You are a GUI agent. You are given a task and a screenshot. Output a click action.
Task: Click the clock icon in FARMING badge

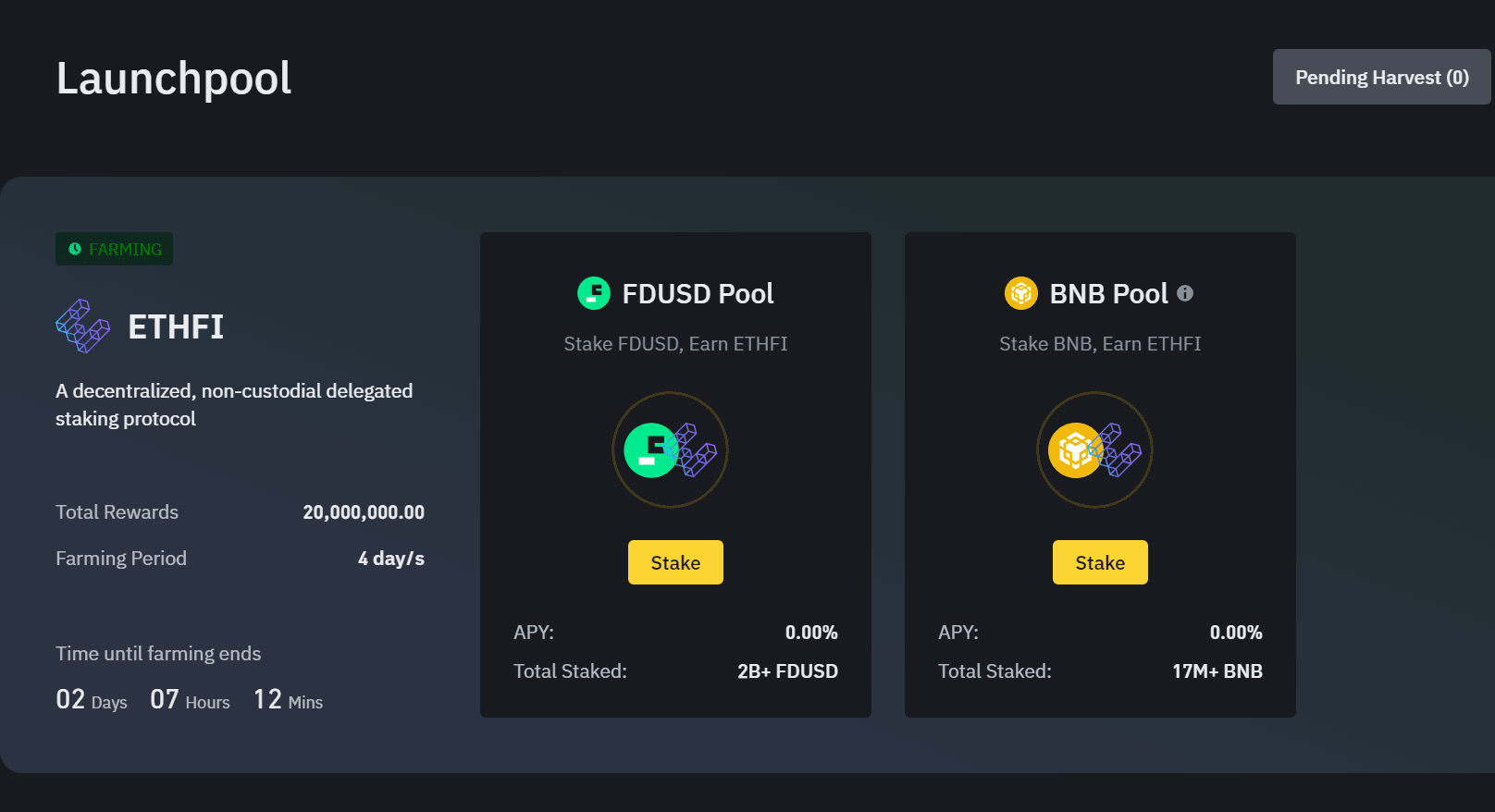[76, 249]
